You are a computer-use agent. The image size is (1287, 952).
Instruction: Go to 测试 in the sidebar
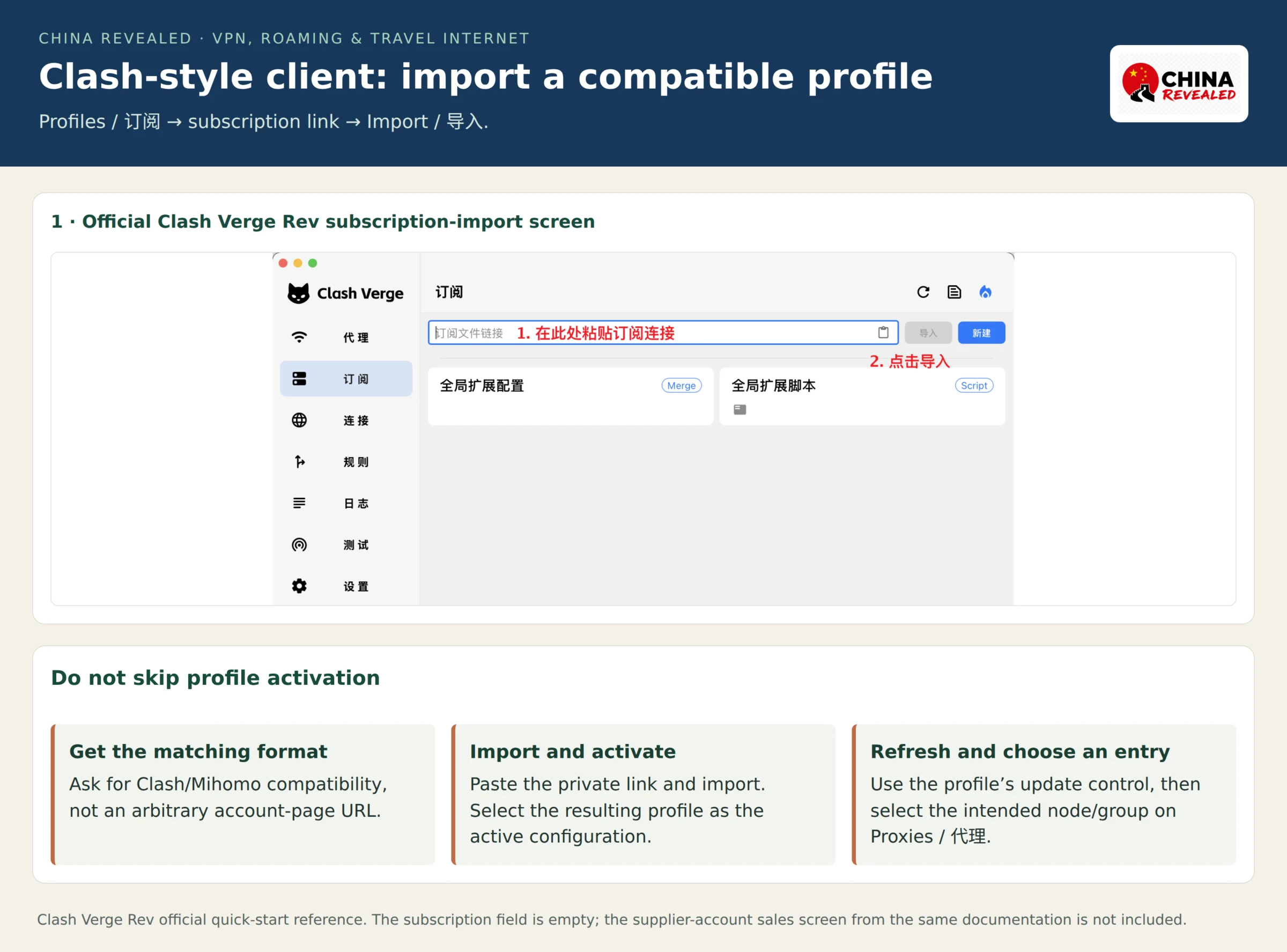tap(356, 545)
